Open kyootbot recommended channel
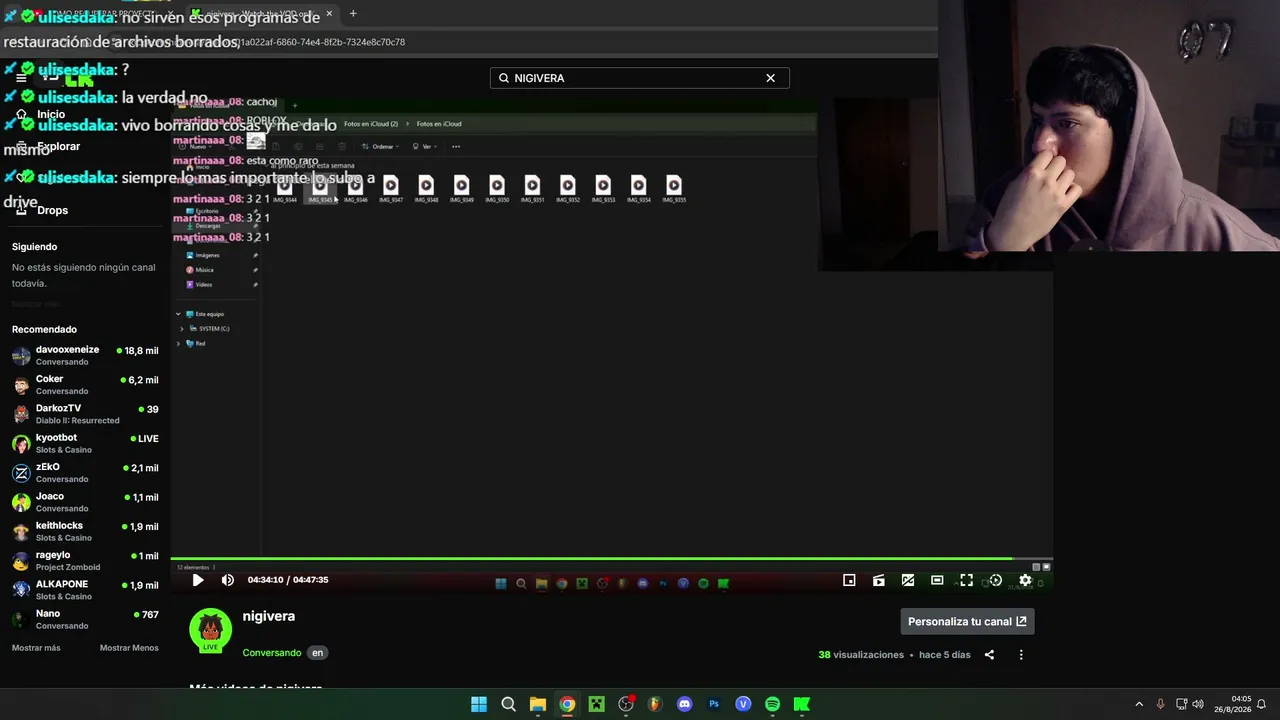The width and height of the screenshot is (1280, 720). coord(85,443)
